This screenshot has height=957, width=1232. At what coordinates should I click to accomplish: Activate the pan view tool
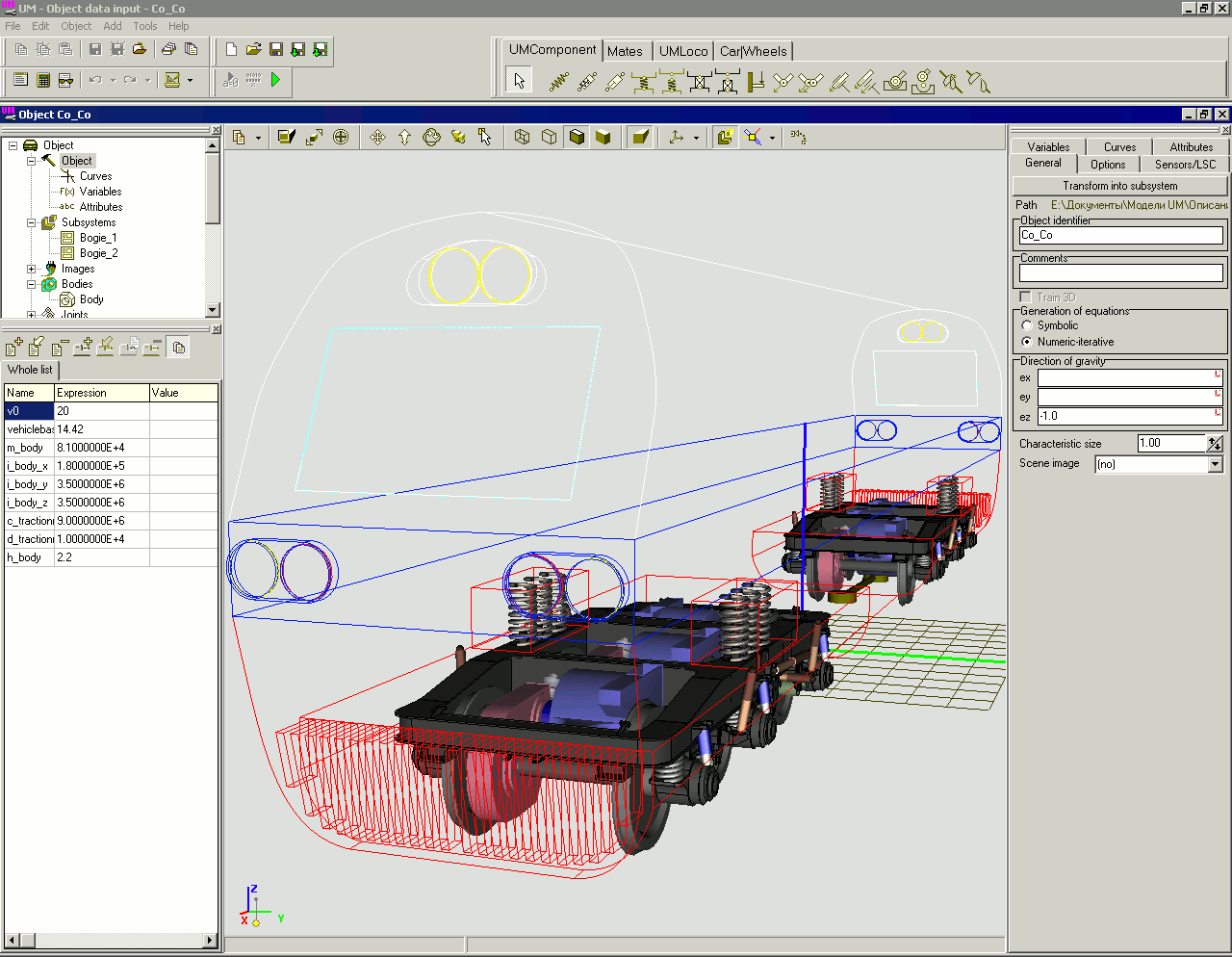376,137
